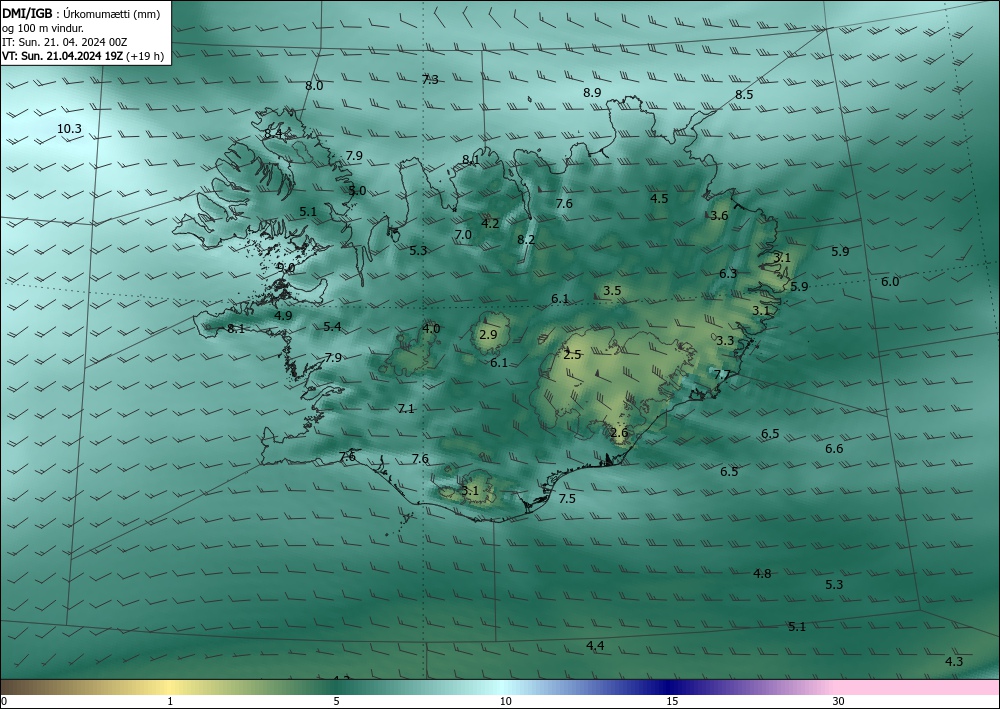The height and width of the screenshot is (709, 1000).
Task: Click the 9.0 value in Breiðafjörður bay
Action: pyautogui.click(x=286, y=268)
